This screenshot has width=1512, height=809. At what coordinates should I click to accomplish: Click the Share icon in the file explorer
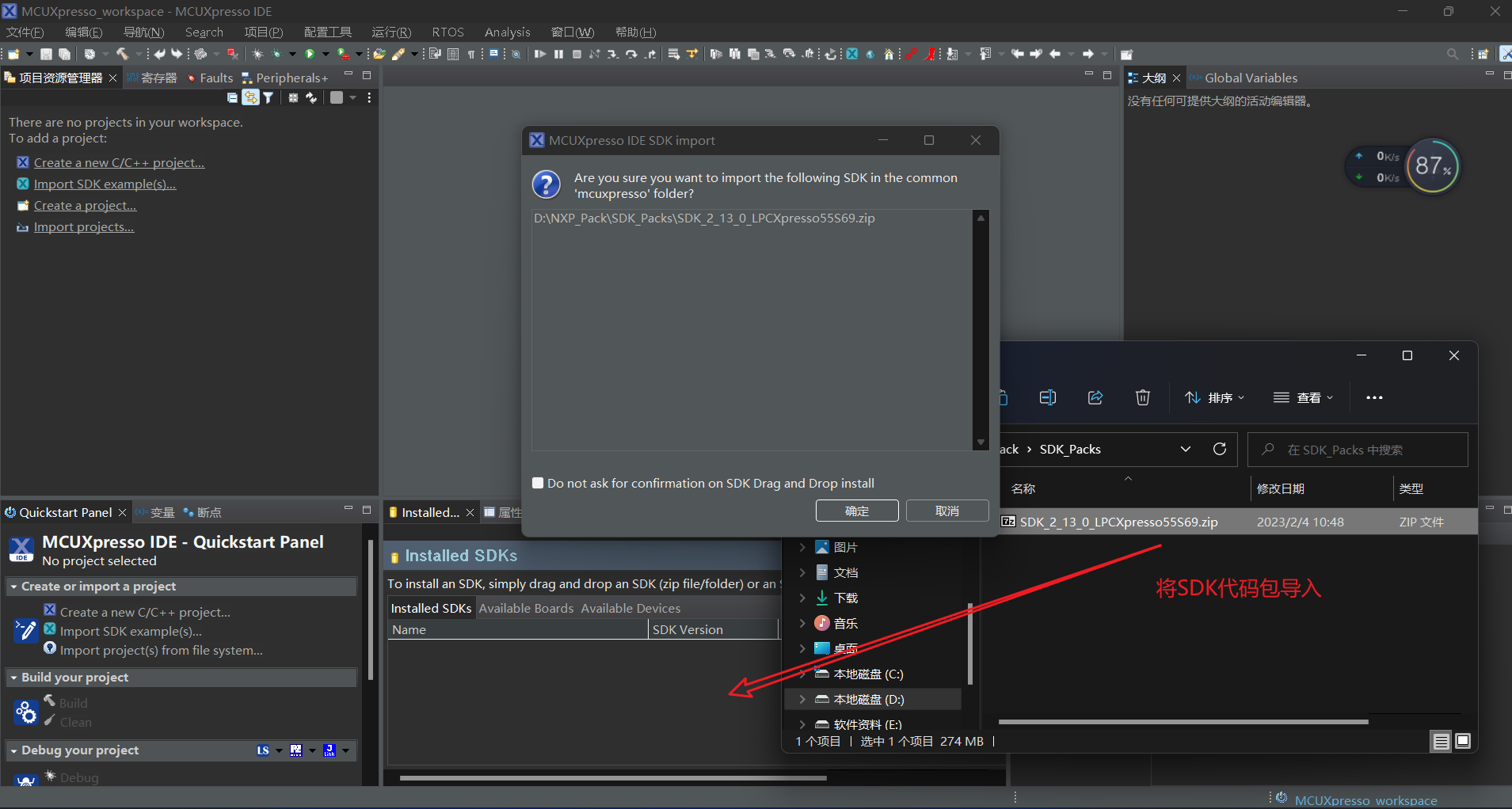click(x=1095, y=397)
